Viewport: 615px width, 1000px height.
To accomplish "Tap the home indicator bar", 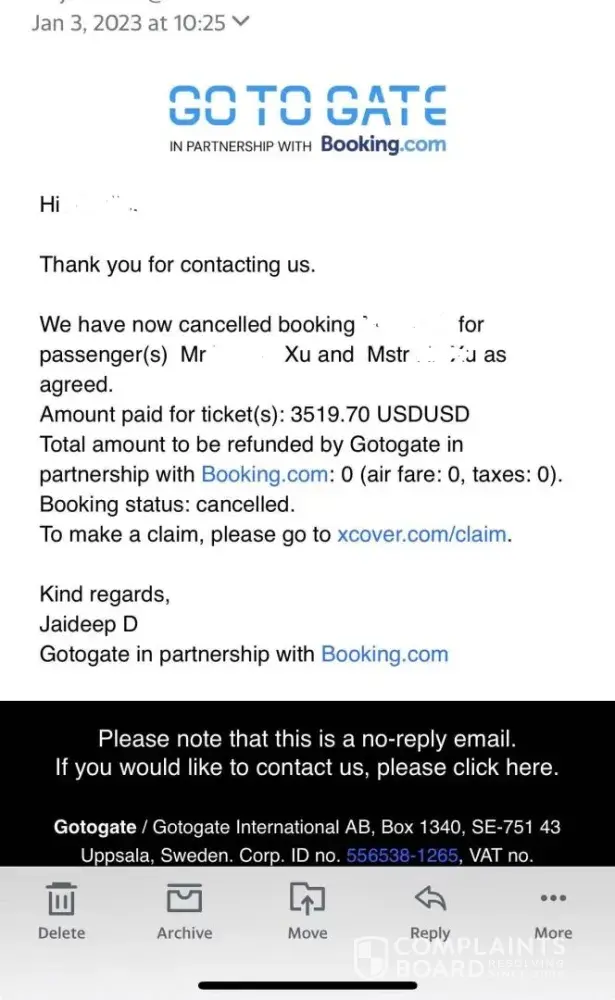I will point(307,985).
